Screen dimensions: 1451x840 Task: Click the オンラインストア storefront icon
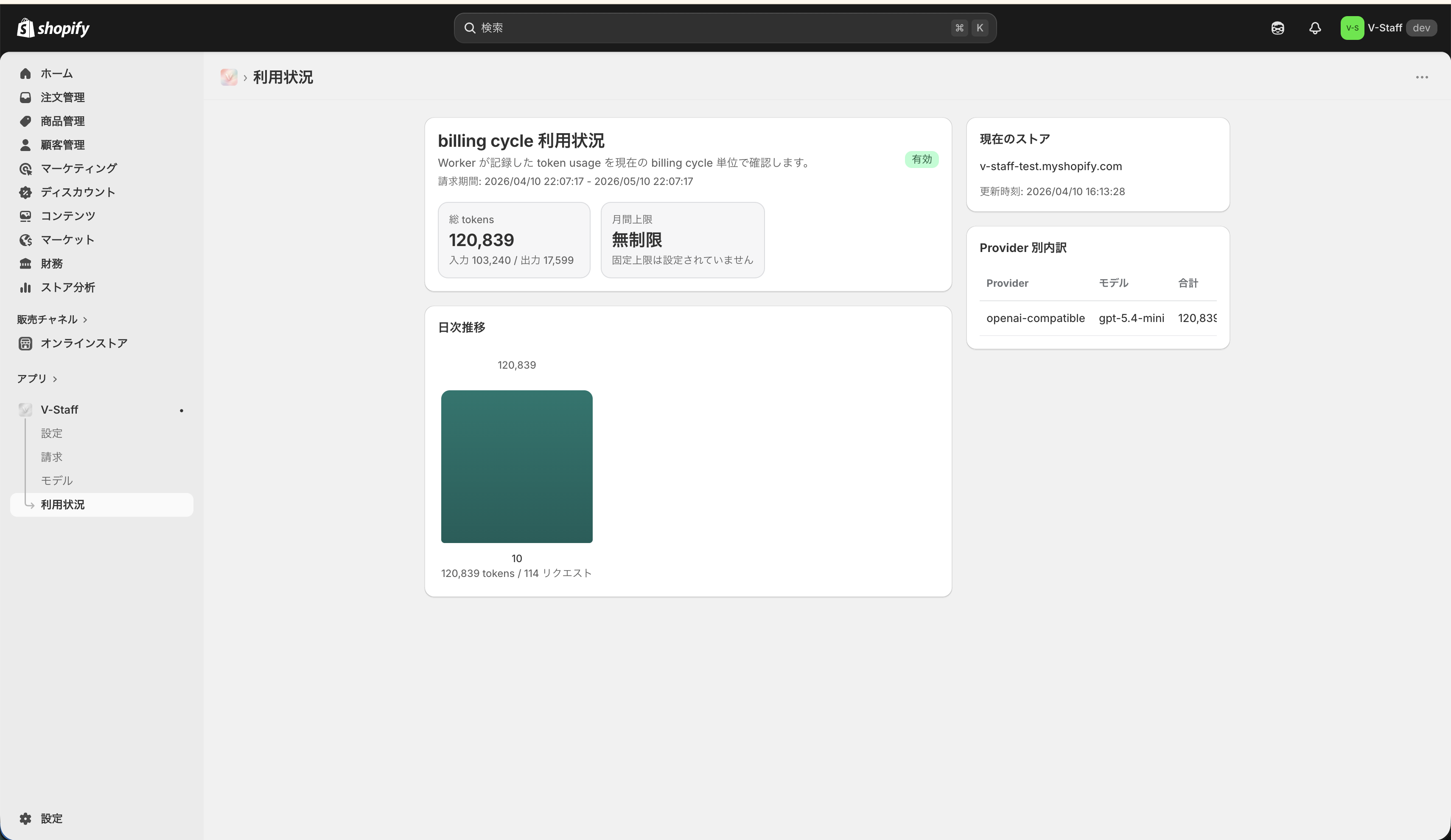pyautogui.click(x=25, y=344)
